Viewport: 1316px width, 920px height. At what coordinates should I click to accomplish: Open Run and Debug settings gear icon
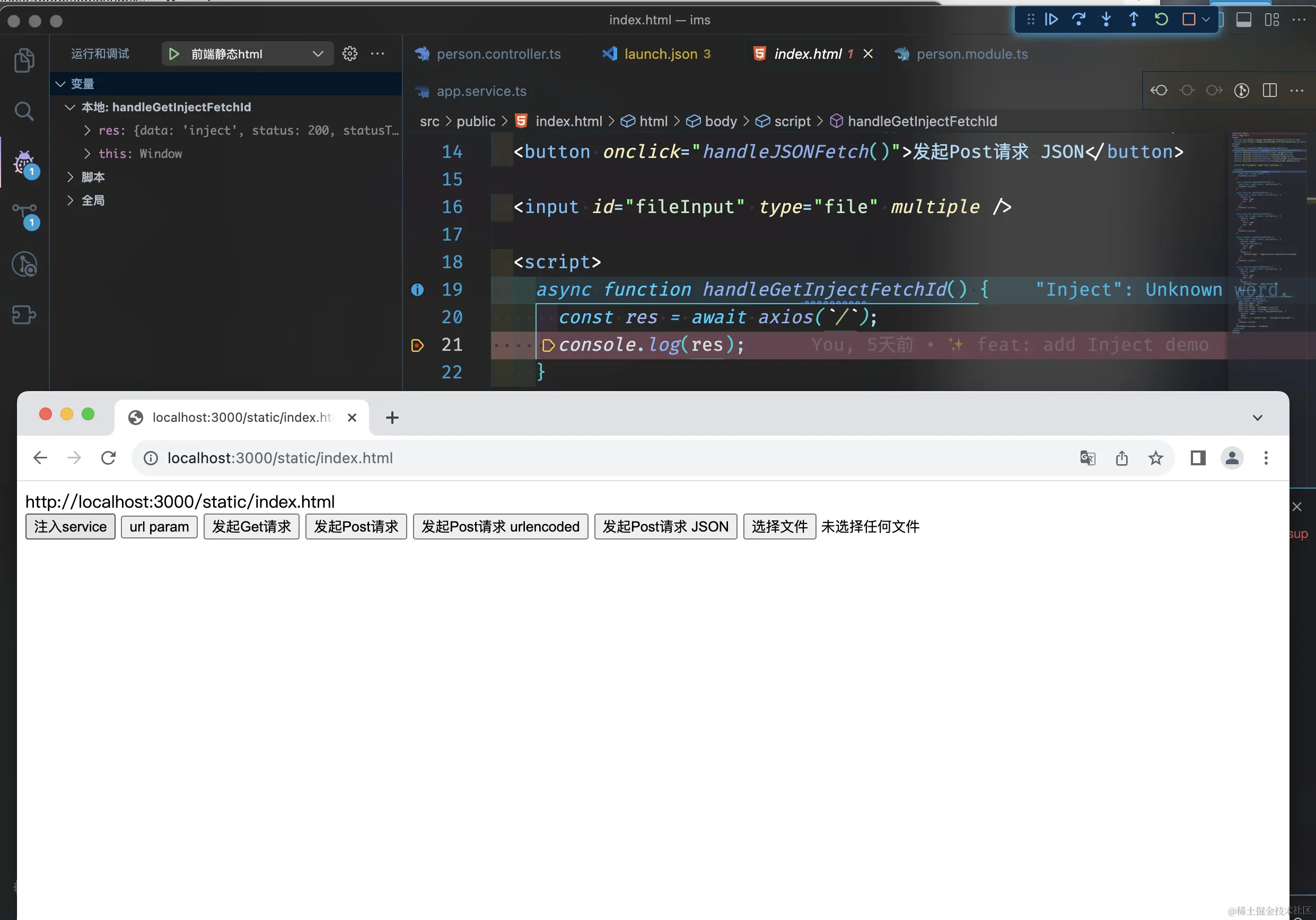(349, 54)
